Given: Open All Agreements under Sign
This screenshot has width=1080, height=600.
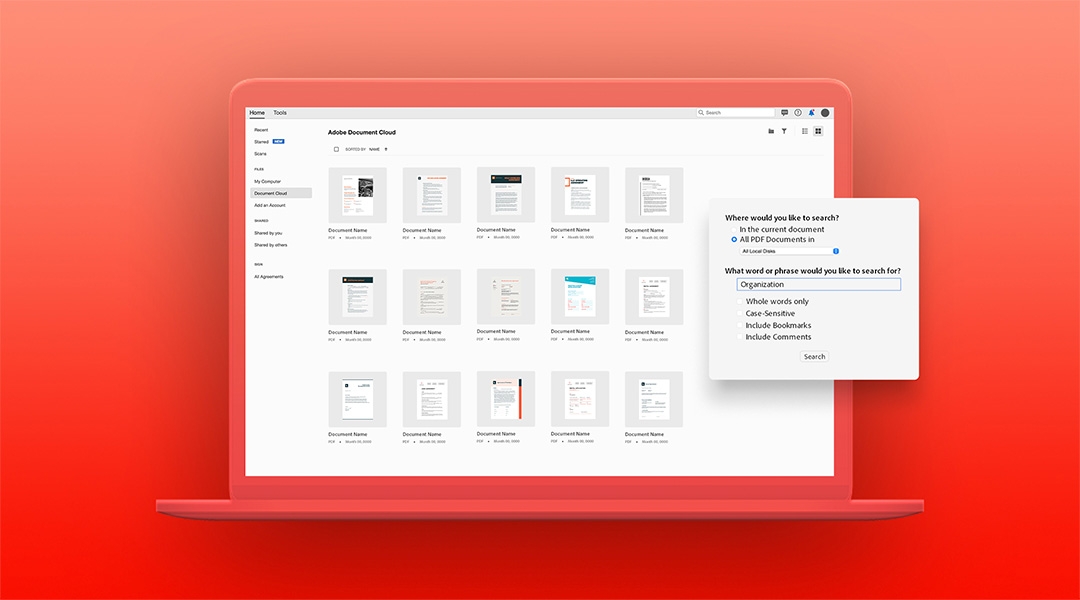Looking at the screenshot, I should (x=269, y=276).
